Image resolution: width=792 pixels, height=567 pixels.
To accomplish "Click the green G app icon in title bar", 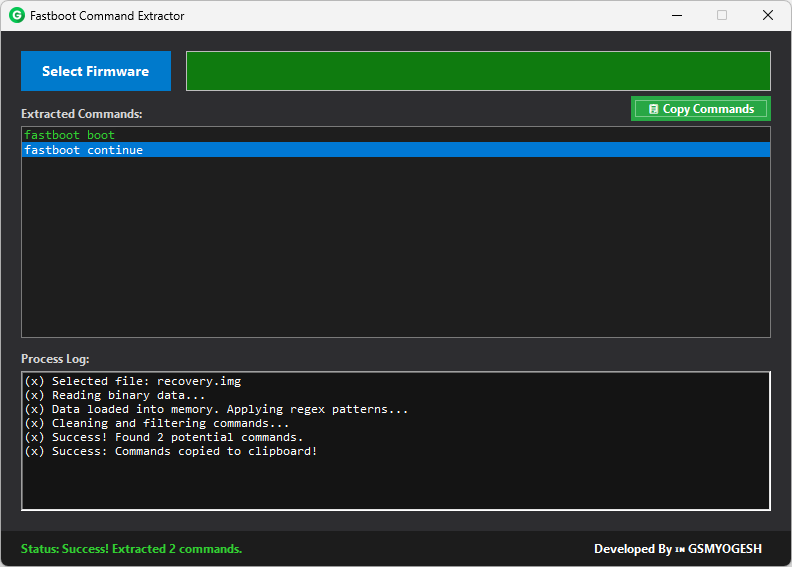I will pyautogui.click(x=16, y=16).
